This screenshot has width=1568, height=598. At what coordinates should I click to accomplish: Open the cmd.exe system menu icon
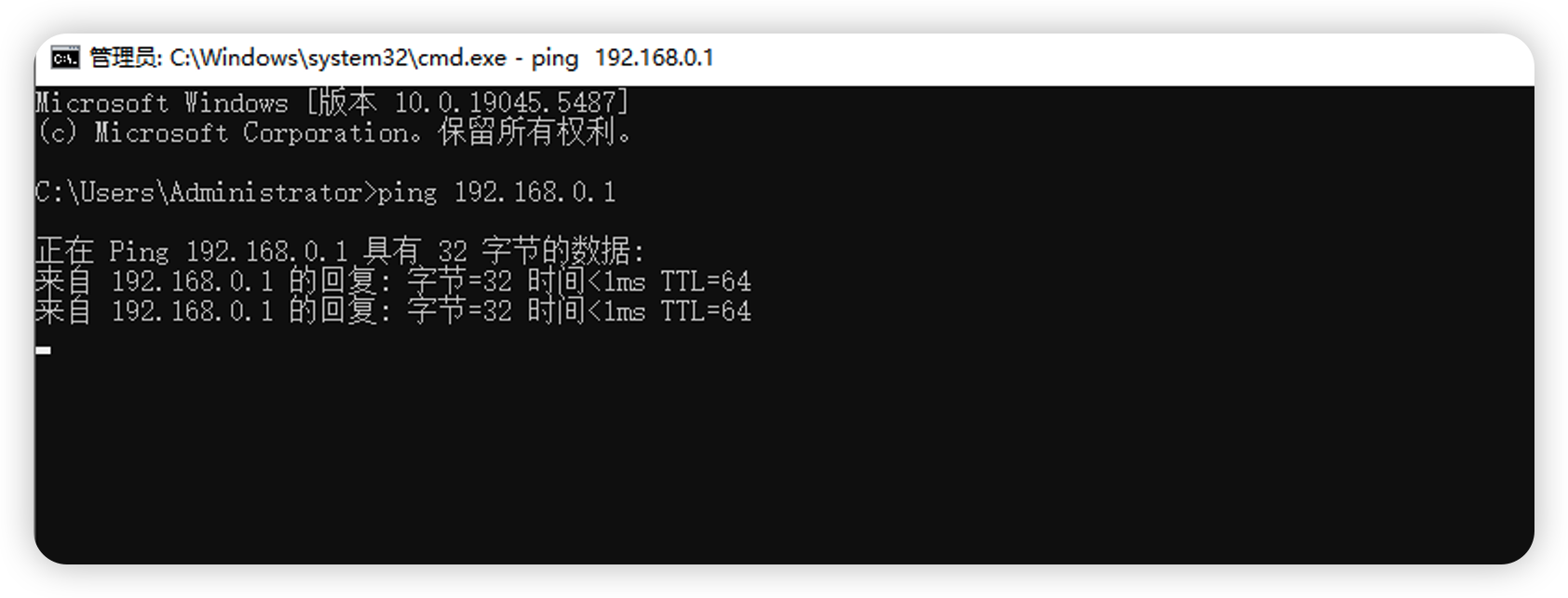[65, 58]
